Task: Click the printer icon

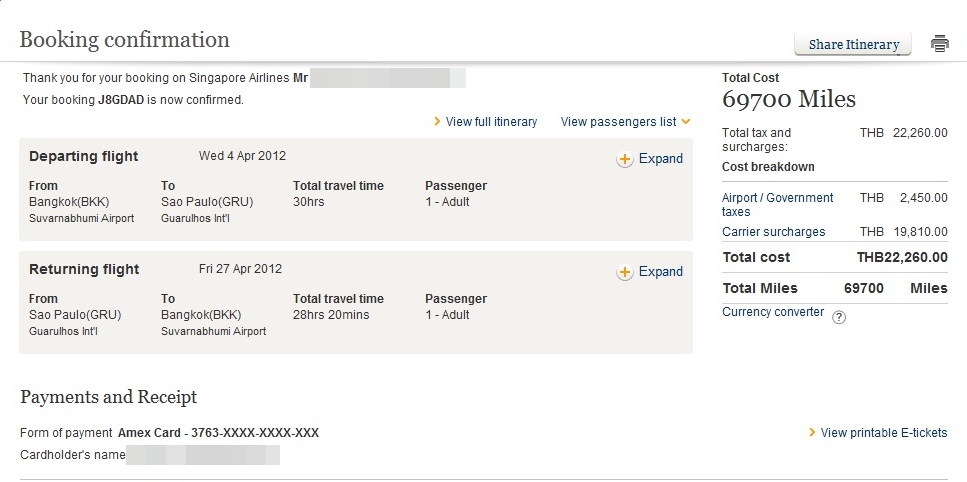Action: (939, 44)
